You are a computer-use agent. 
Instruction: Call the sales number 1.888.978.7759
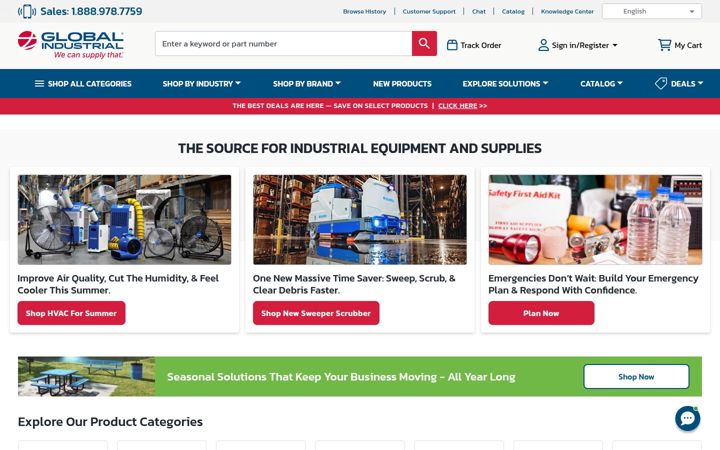(x=107, y=11)
